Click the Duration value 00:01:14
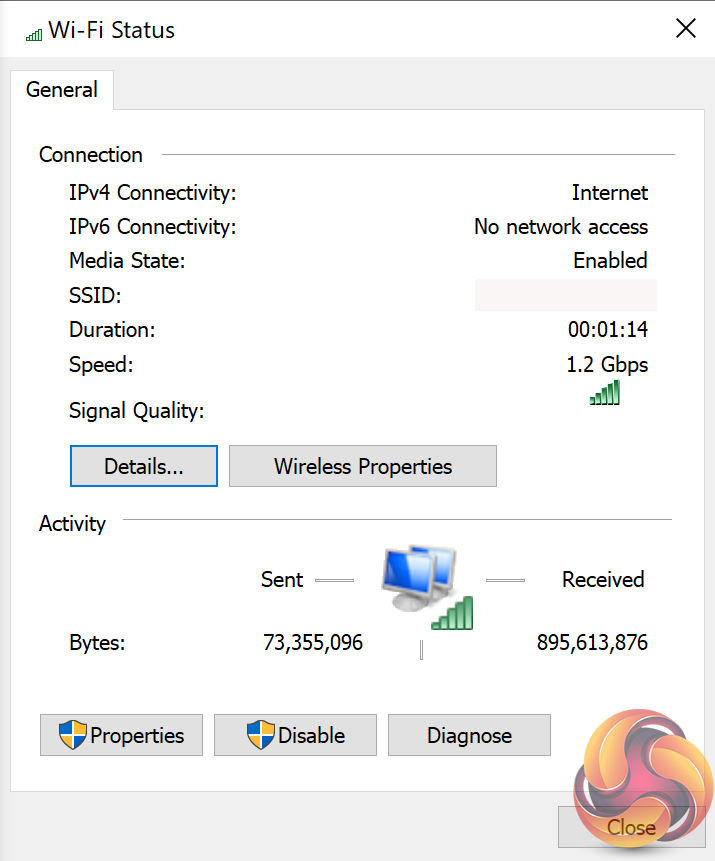715x861 pixels. click(608, 329)
